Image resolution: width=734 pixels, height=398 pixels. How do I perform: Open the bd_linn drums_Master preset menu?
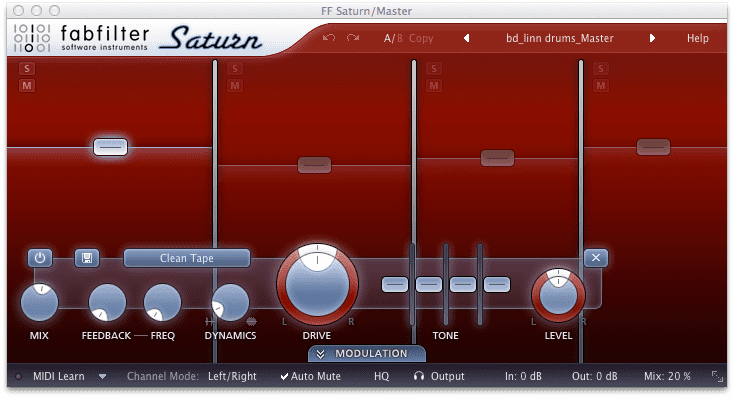pyautogui.click(x=559, y=38)
